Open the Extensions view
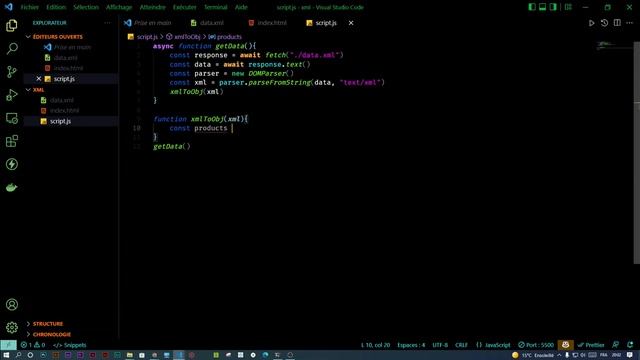 click(x=12, y=141)
